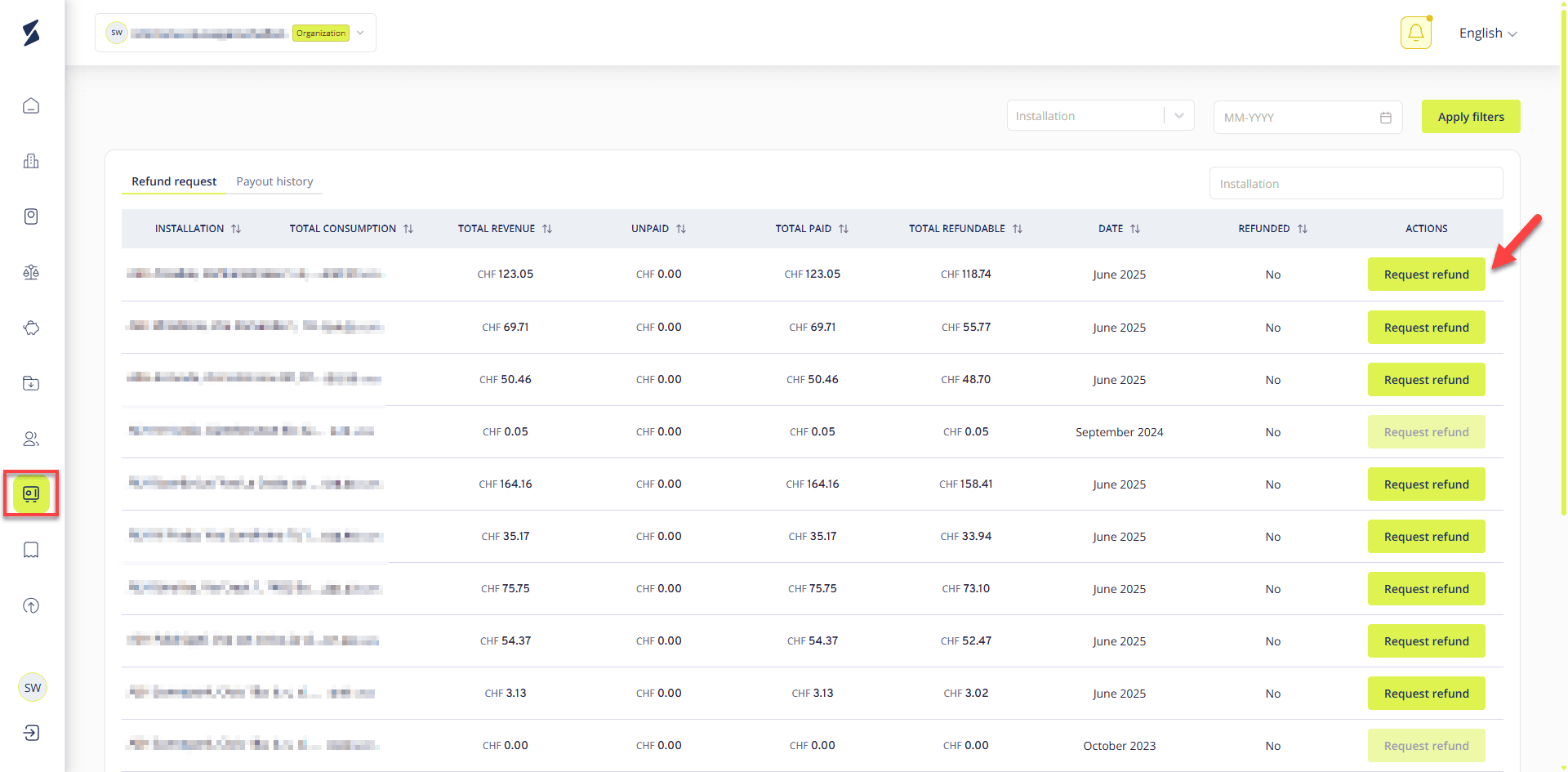The width and height of the screenshot is (1568, 772).
Task: Sort by Total Refundable column arrows
Action: [x=1018, y=229]
